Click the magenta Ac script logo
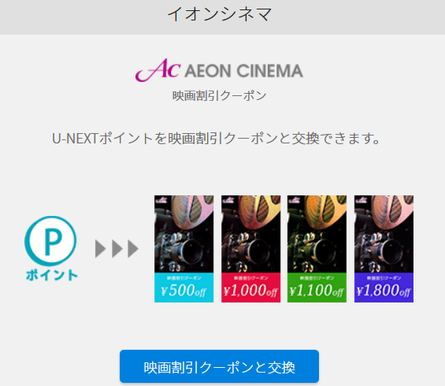445x386 pixels. tap(158, 70)
